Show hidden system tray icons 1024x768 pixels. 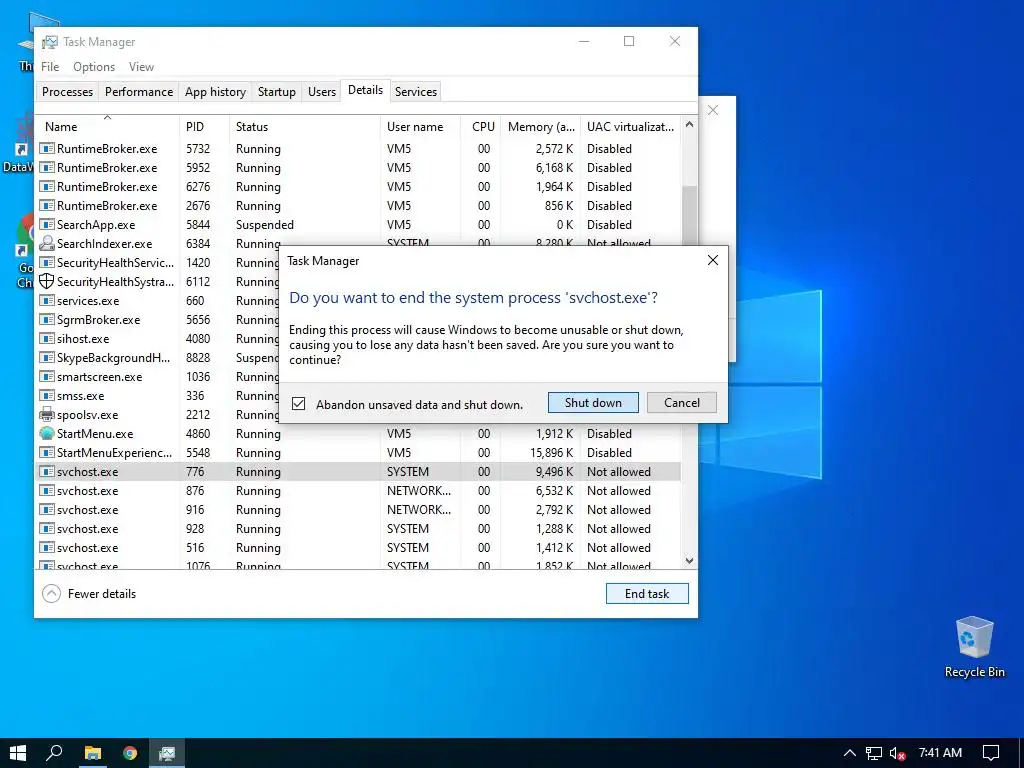pyautogui.click(x=850, y=753)
